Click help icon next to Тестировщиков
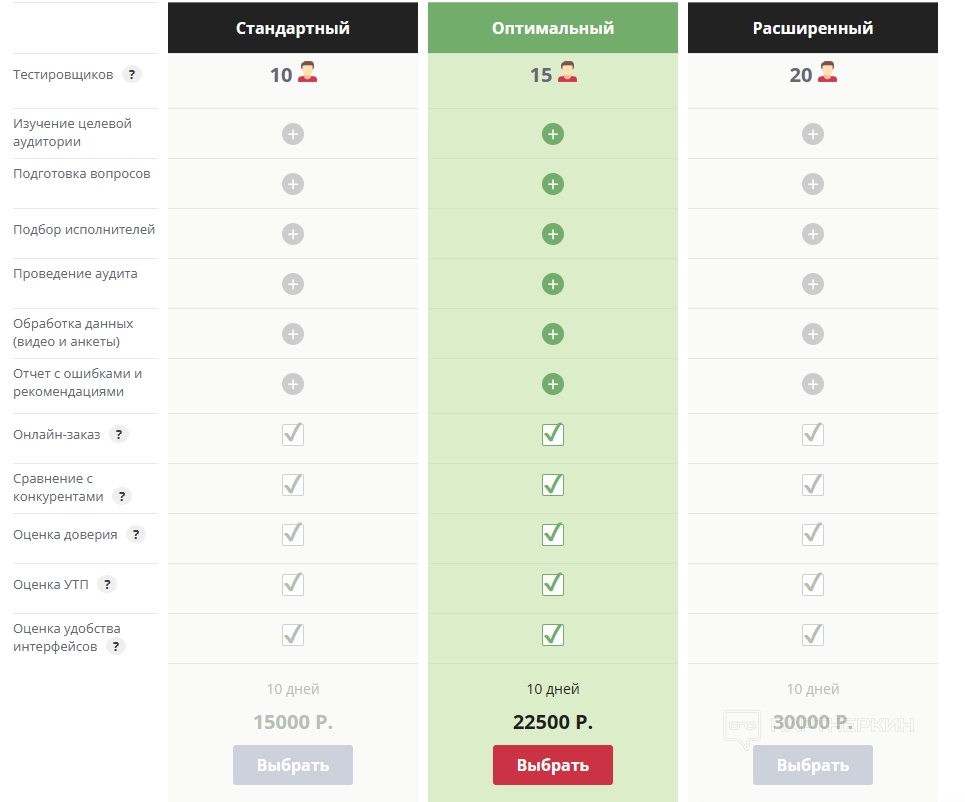The height and width of the screenshot is (802, 965). coord(131,75)
